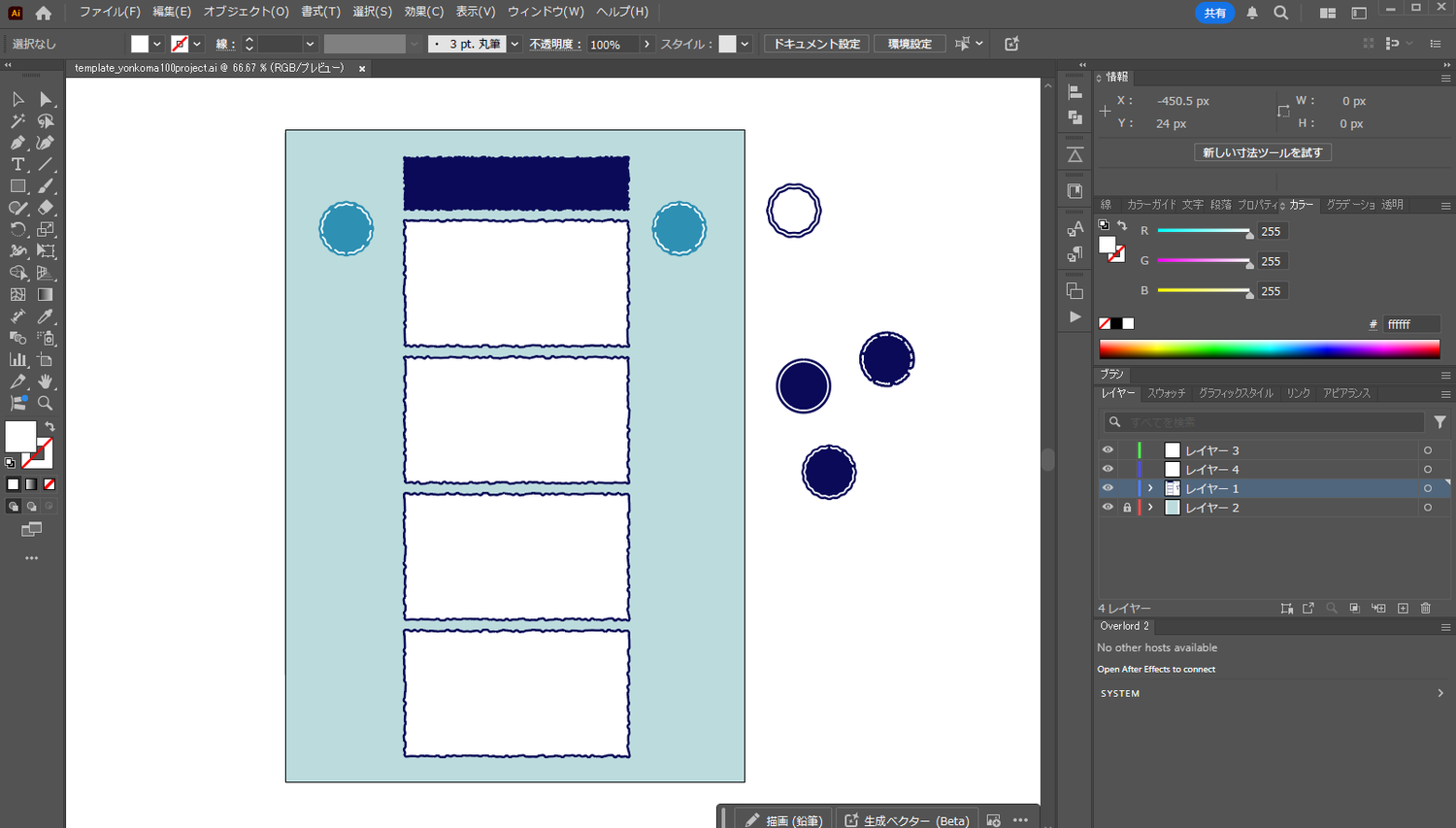Screen dimensions: 1456x828
Task: Select the Type tool in the toolbar
Action: click(x=17, y=164)
